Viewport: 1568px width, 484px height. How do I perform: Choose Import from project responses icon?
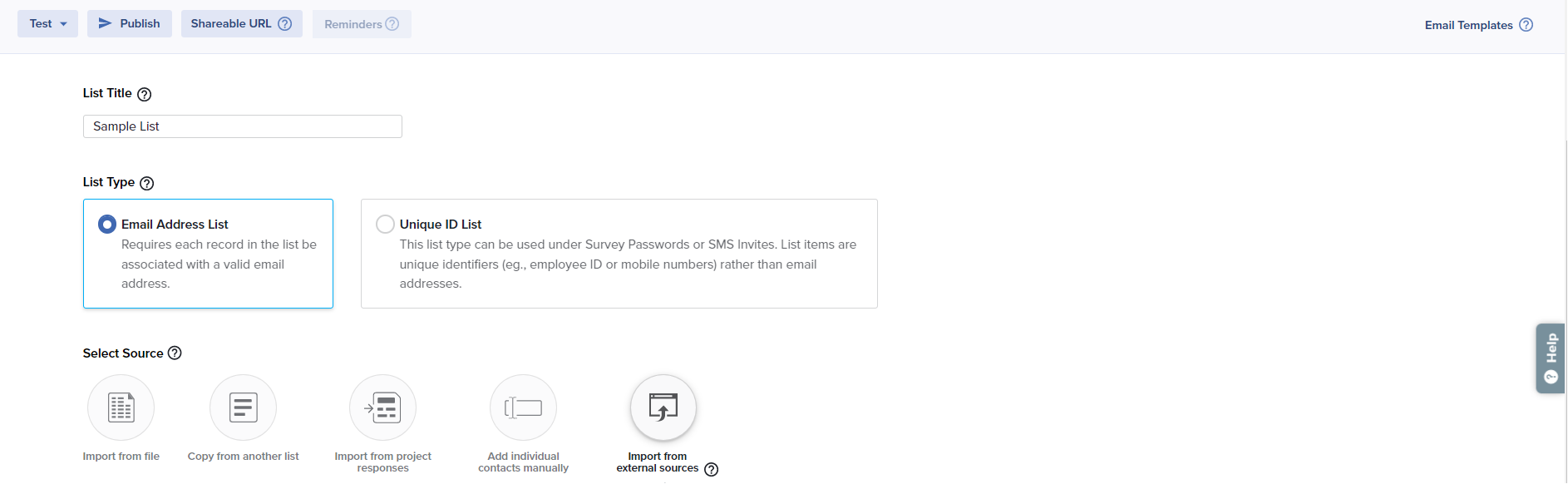(x=382, y=407)
